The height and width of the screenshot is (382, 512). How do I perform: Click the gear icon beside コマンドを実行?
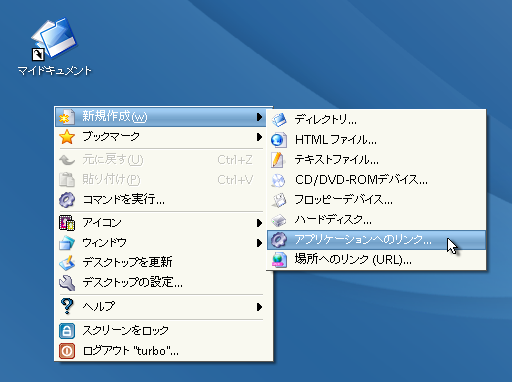tap(67, 200)
